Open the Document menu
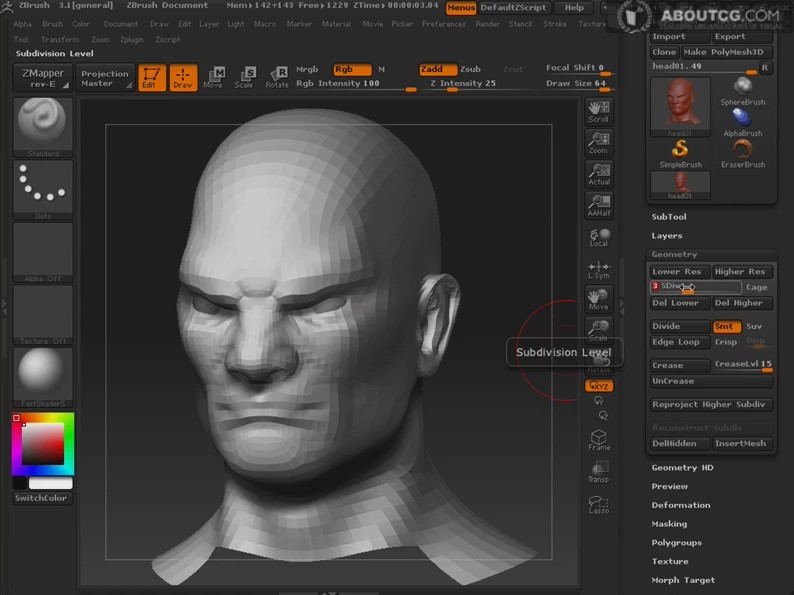794x595 pixels. pos(121,24)
